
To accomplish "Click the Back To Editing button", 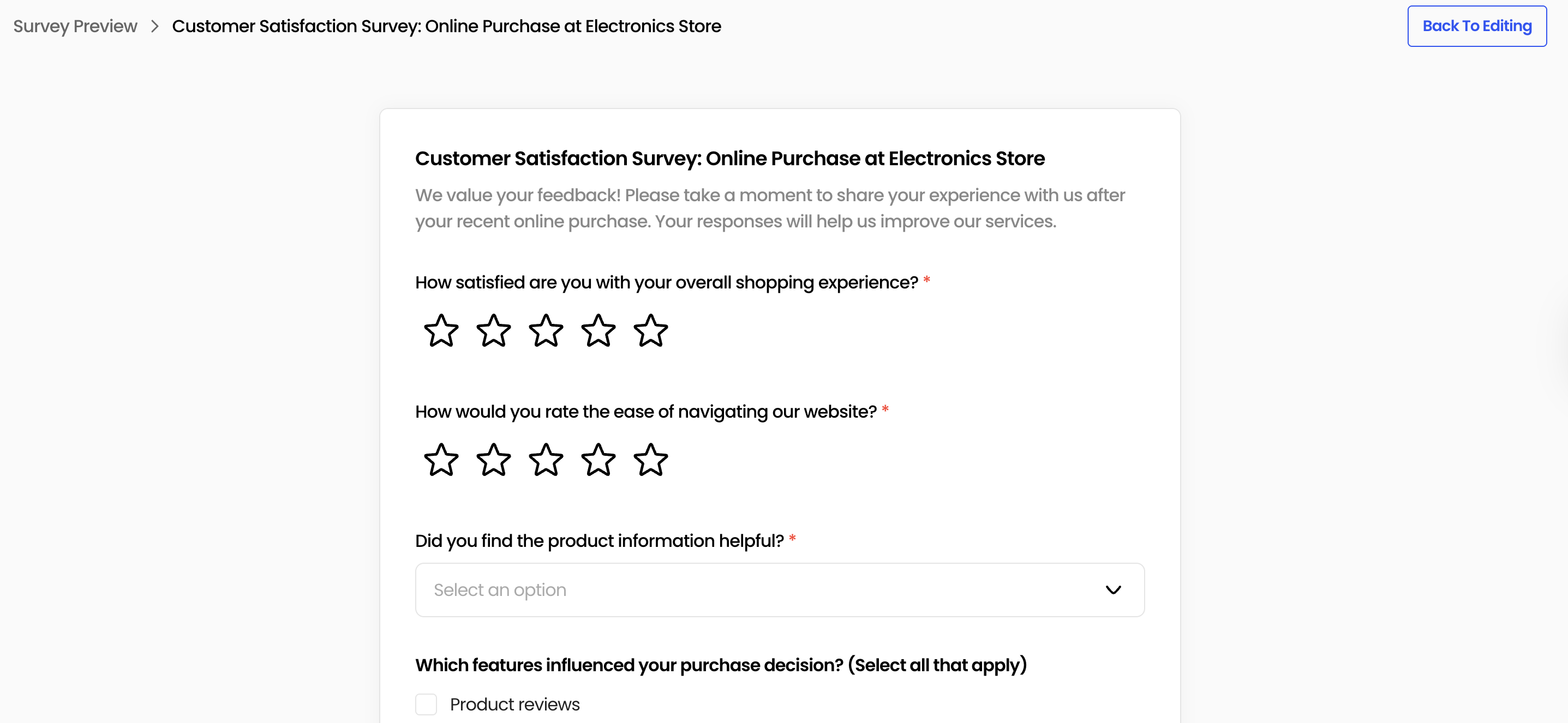I will click(1476, 26).
